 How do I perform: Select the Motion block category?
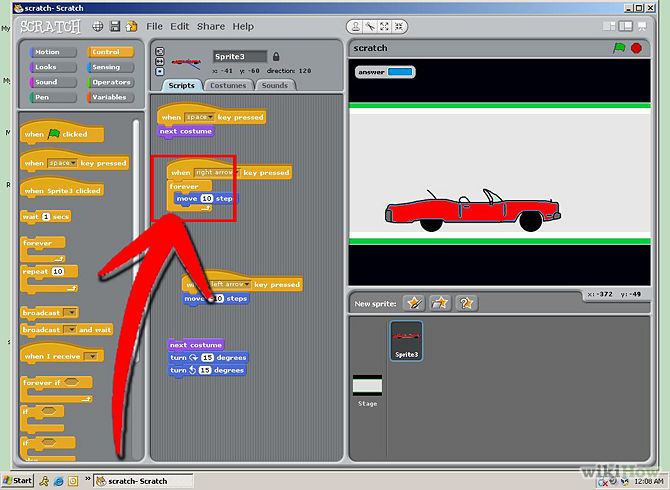click(53, 52)
